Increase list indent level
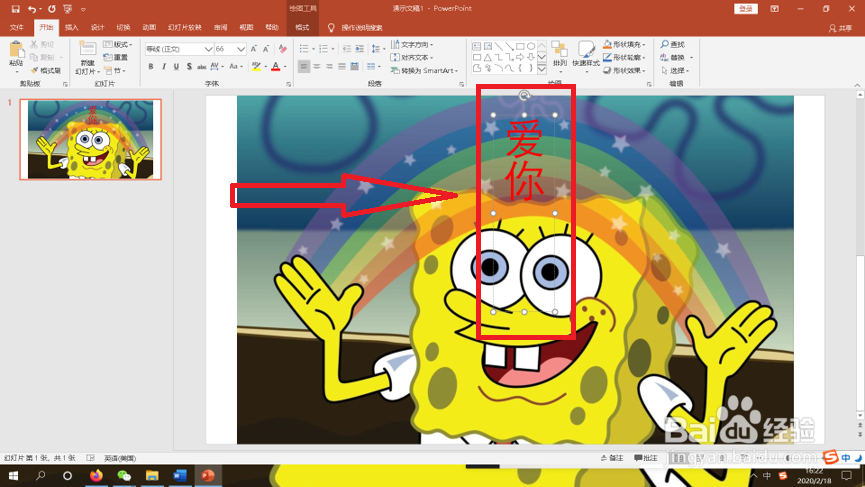 (x=359, y=49)
